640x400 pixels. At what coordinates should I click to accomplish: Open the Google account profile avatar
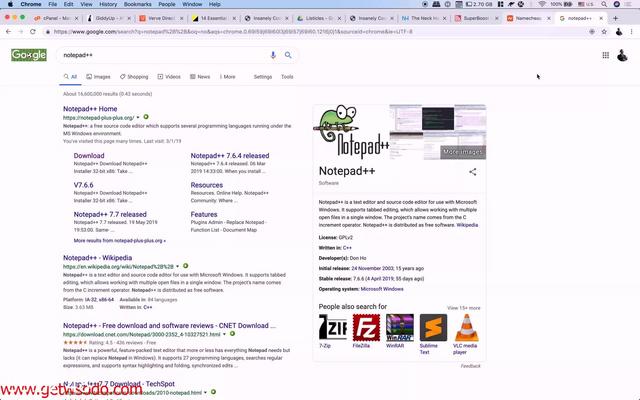pyautogui.click(x=622, y=55)
